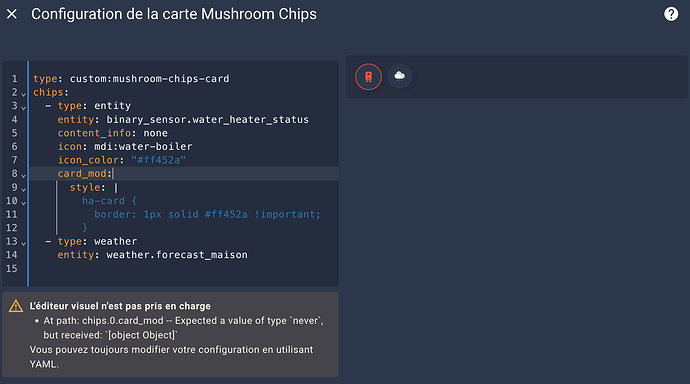Collapse the ha-card rule at line 10

23,202
